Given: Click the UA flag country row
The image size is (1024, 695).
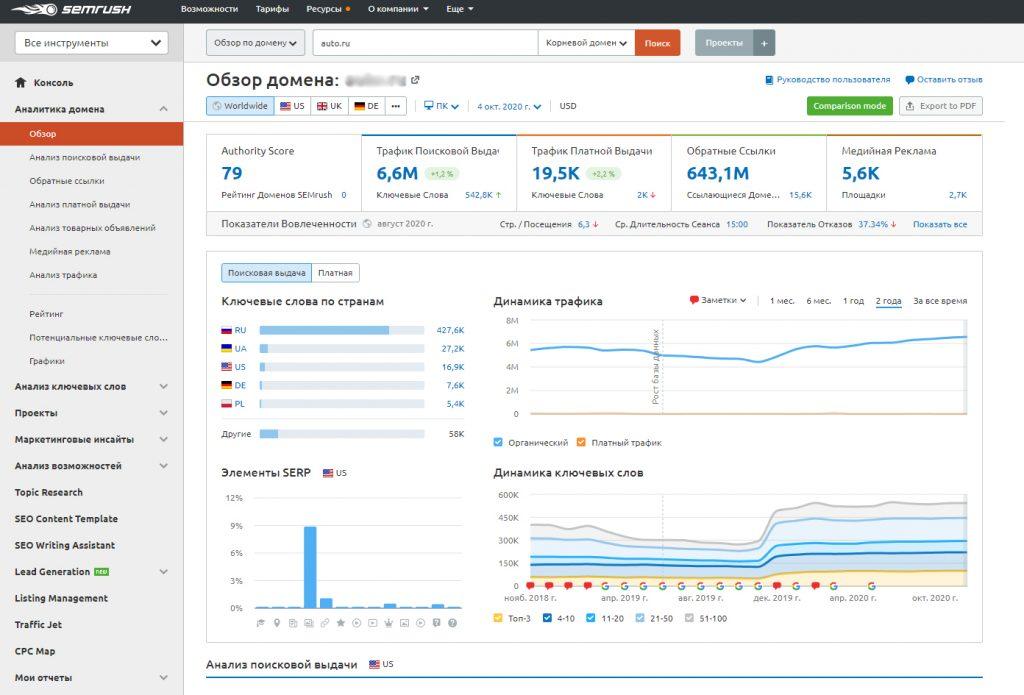Looking at the screenshot, I should pyautogui.click(x=342, y=348).
